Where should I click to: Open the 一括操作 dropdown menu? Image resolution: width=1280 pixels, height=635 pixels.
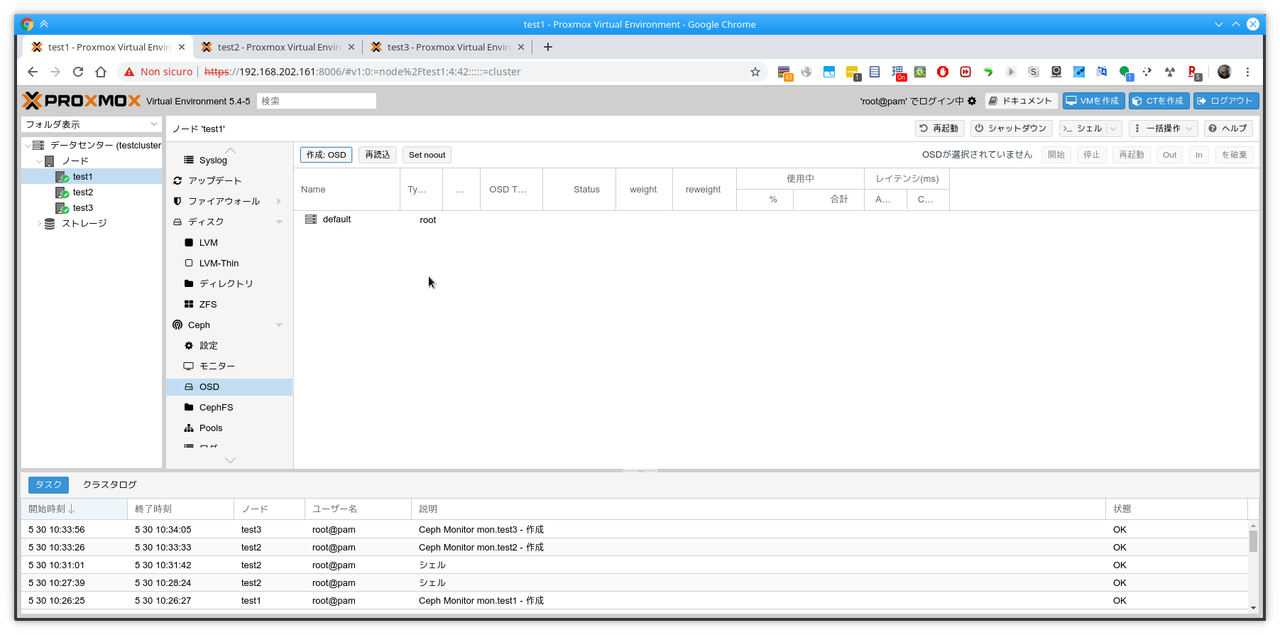1163,129
